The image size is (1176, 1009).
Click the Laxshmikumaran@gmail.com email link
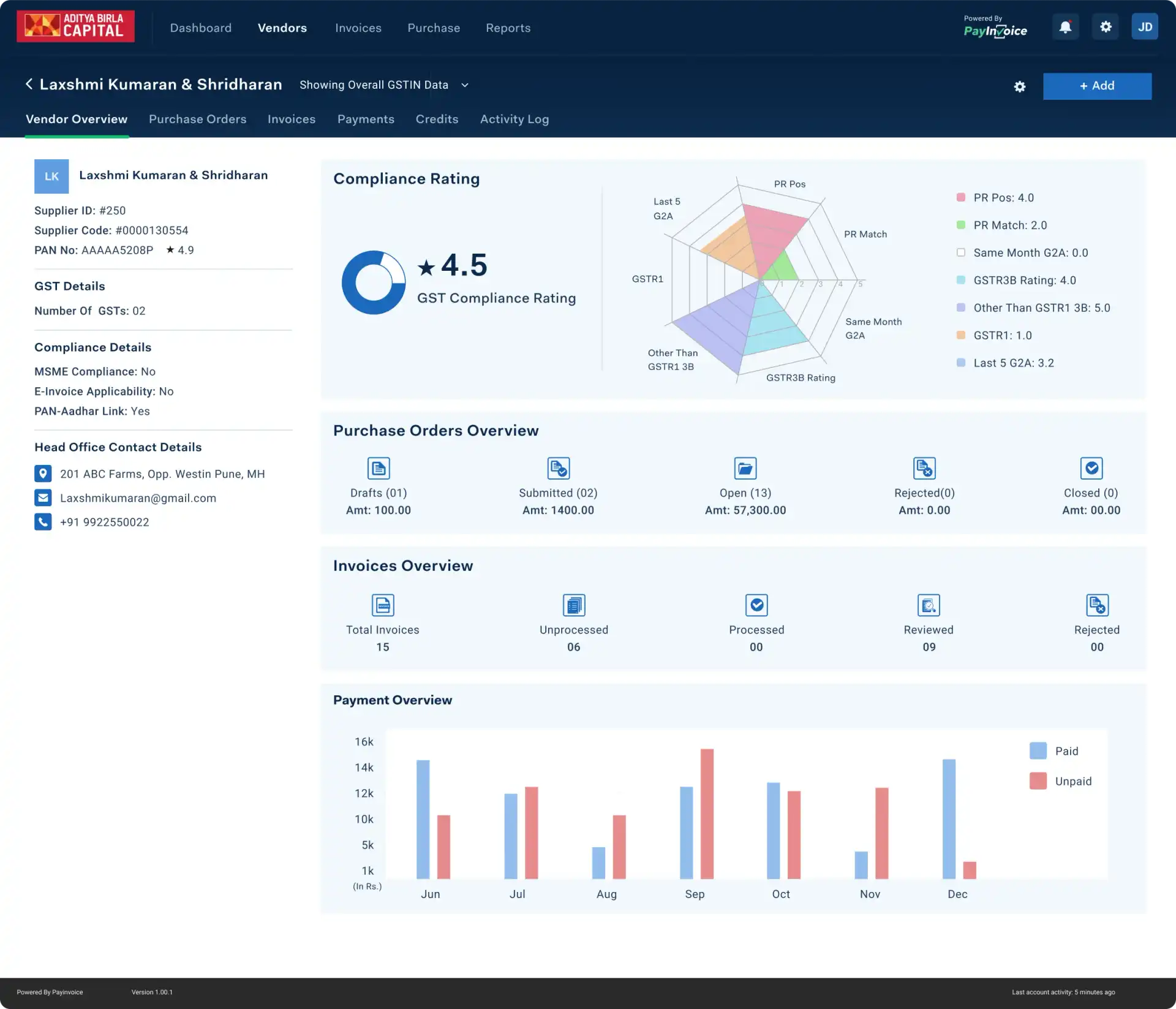pos(138,498)
